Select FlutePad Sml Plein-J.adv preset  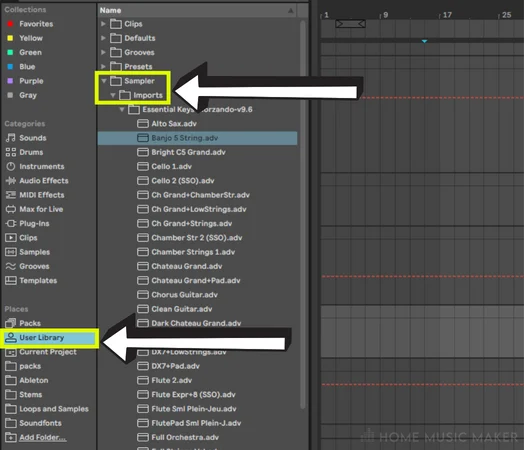point(189,423)
